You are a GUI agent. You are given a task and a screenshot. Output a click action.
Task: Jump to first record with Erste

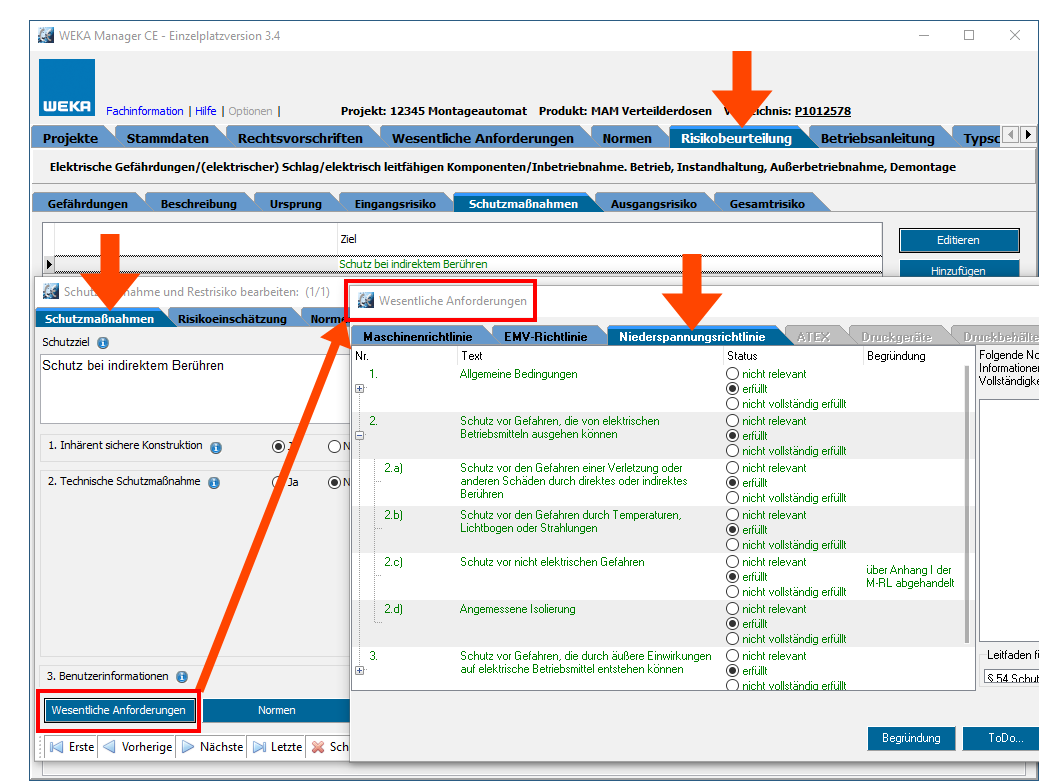(72, 747)
